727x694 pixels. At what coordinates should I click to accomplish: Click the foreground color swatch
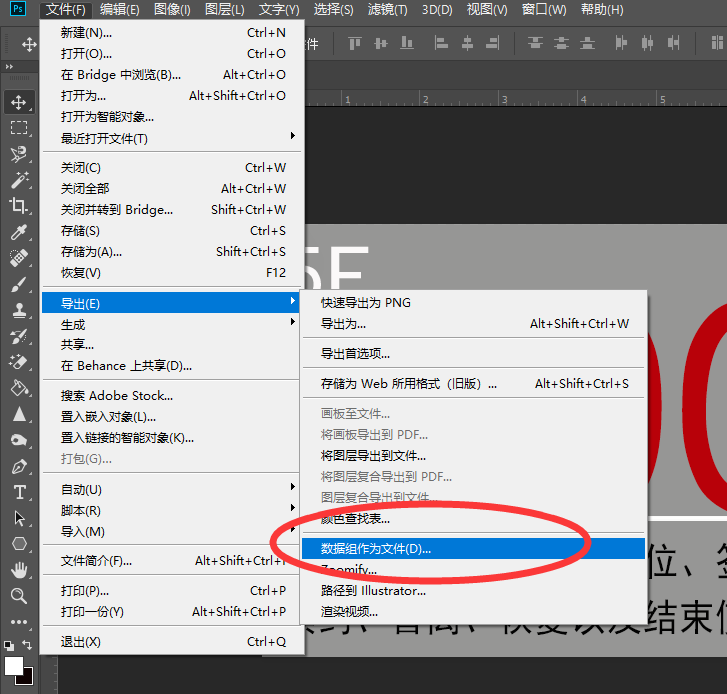[13, 665]
